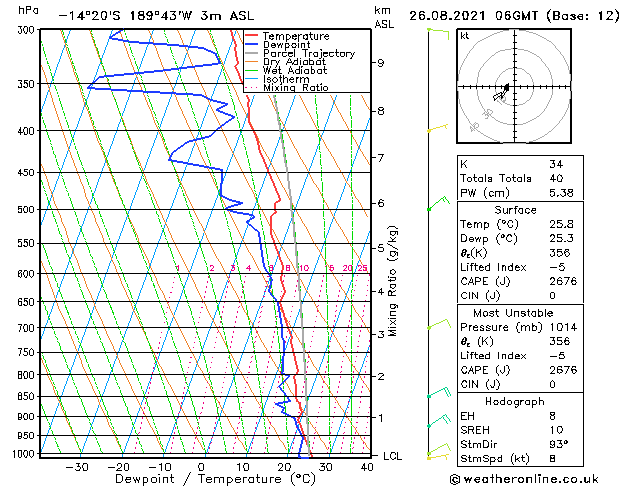Click the weatheronline.co.uk copyright text

click(x=524, y=479)
